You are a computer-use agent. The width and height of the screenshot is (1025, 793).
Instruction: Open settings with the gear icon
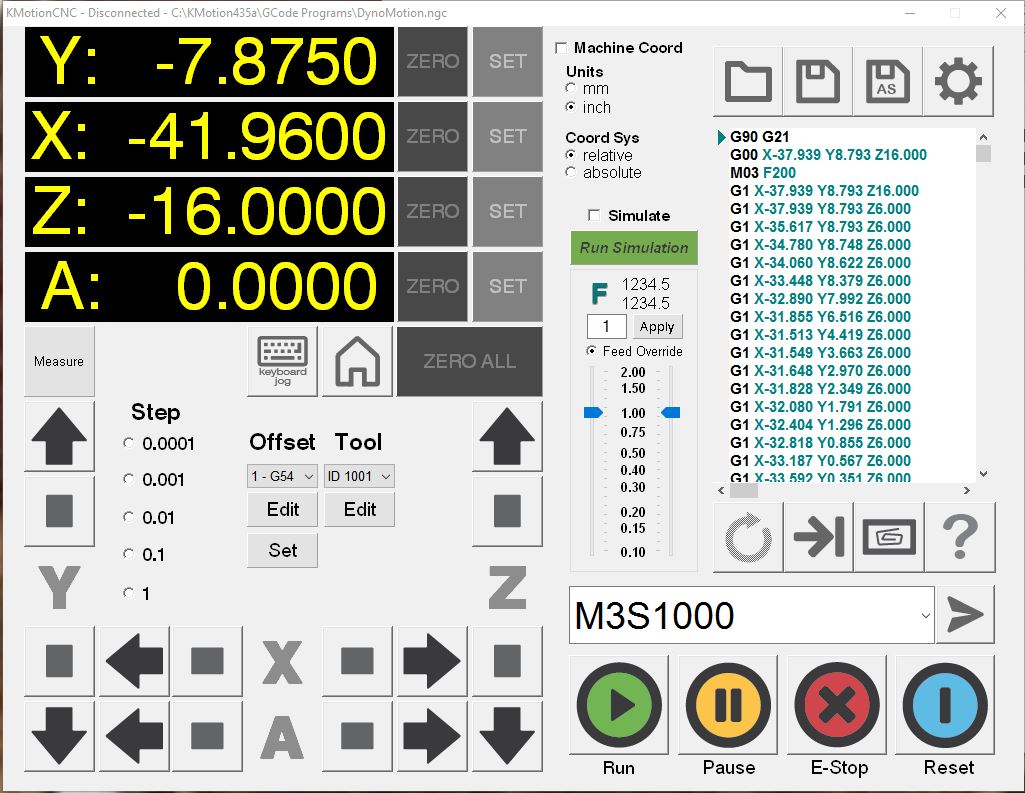click(x=958, y=82)
